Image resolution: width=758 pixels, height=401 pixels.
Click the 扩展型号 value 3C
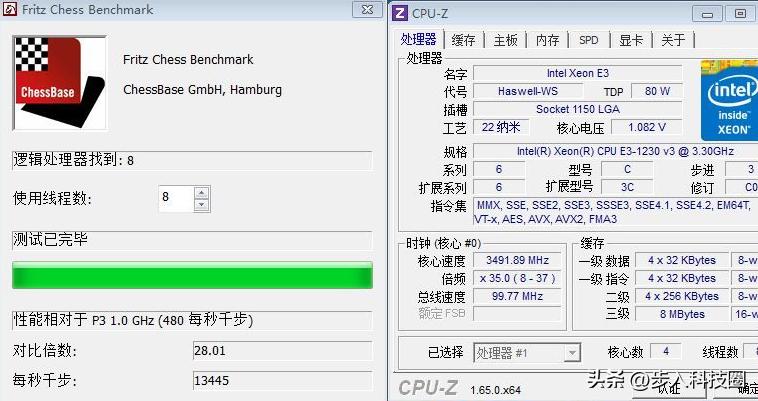(x=627, y=187)
